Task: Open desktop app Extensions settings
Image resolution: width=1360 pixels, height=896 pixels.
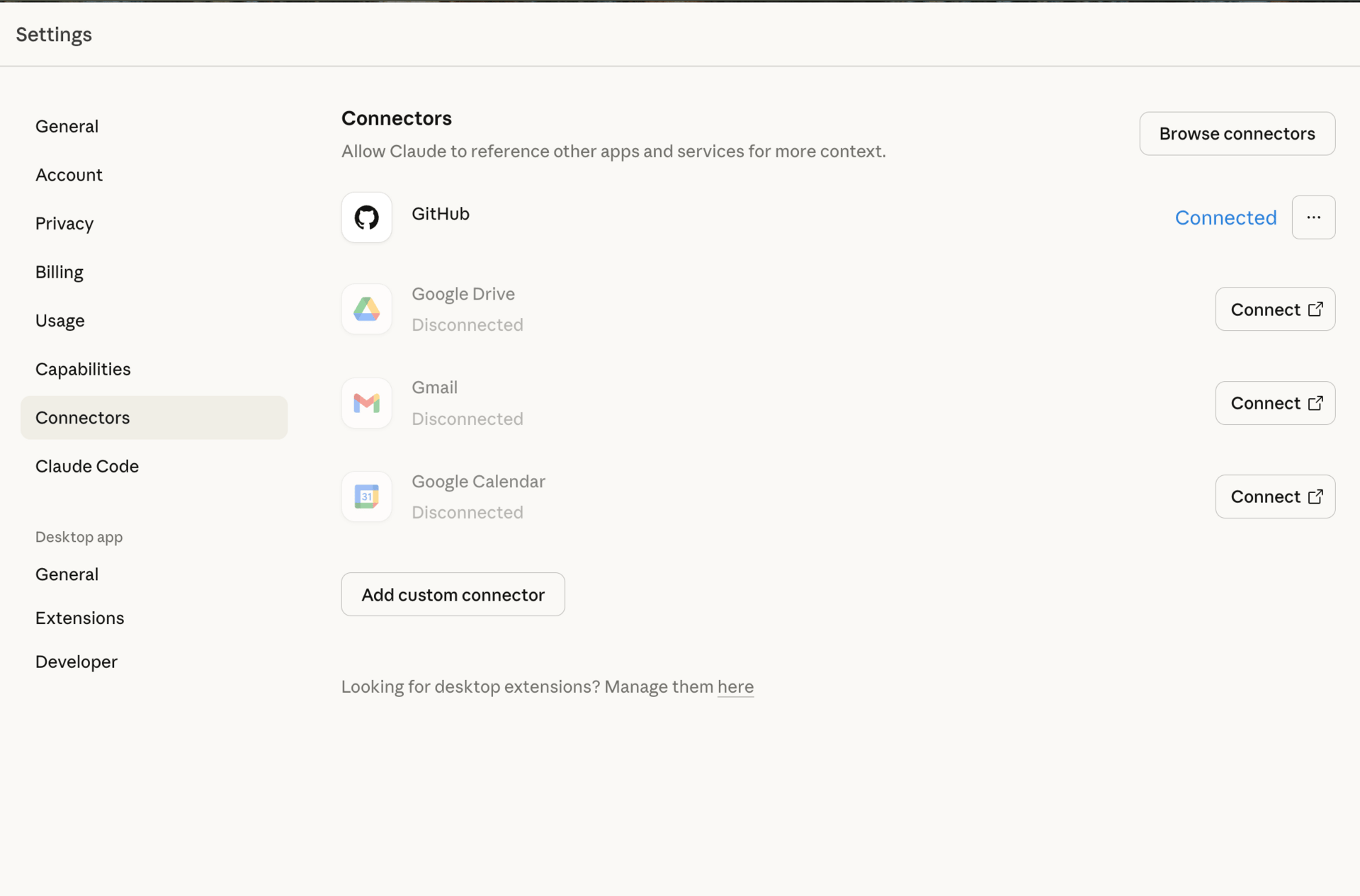Action: coord(80,618)
